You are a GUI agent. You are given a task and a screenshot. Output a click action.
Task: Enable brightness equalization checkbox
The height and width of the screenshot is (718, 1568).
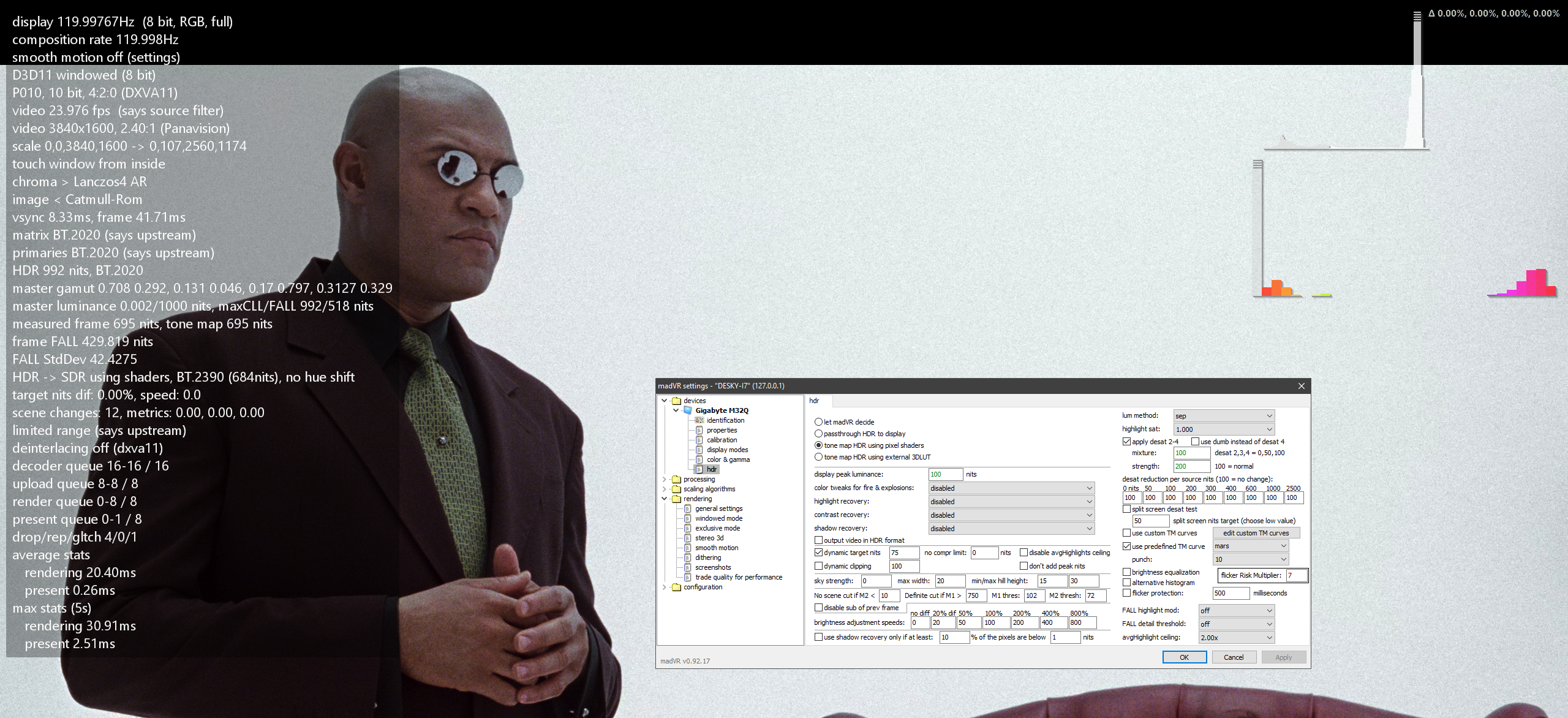(x=1126, y=572)
